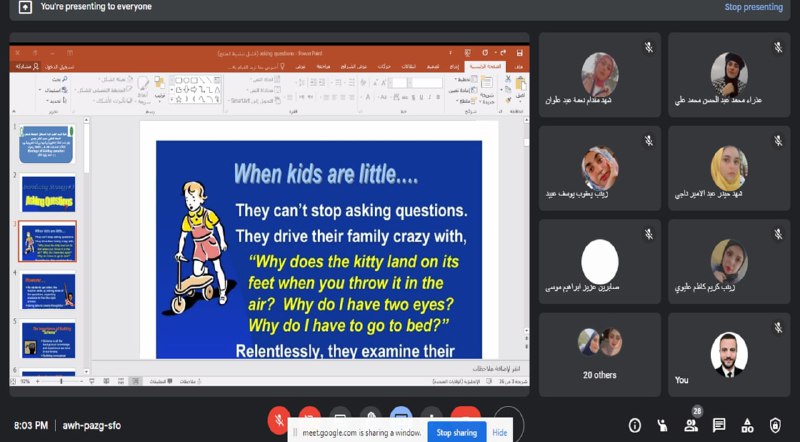Open the meeting details info icon

click(x=635, y=425)
